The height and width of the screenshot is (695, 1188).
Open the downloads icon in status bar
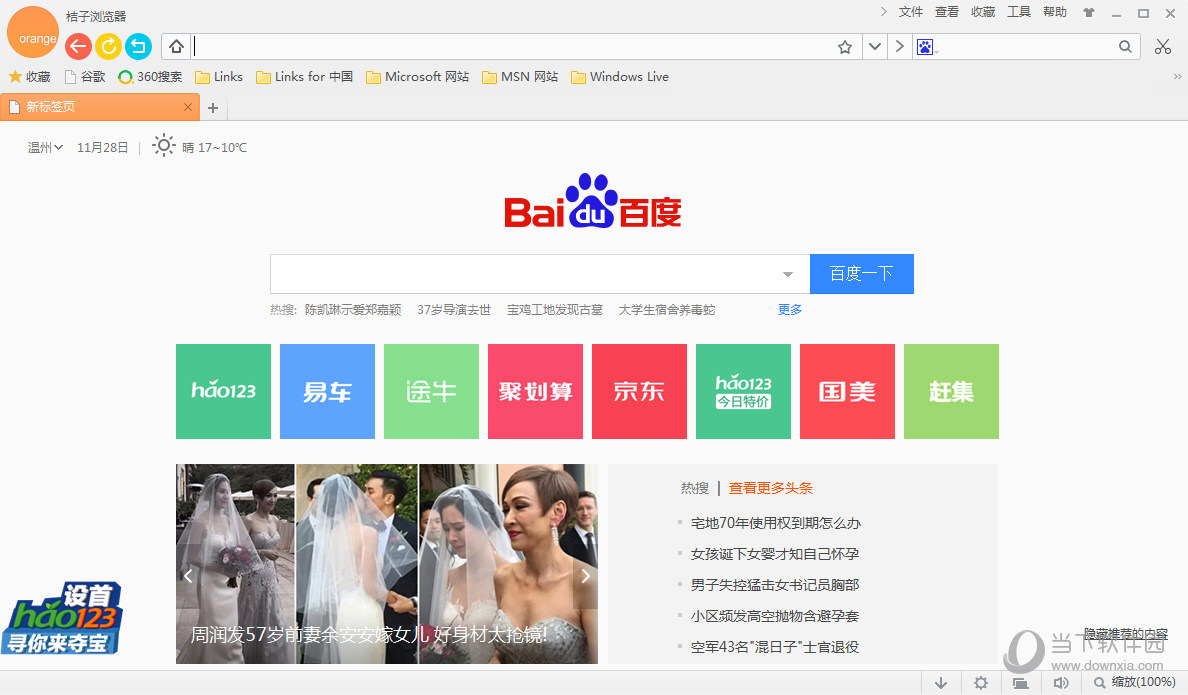[x=940, y=682]
